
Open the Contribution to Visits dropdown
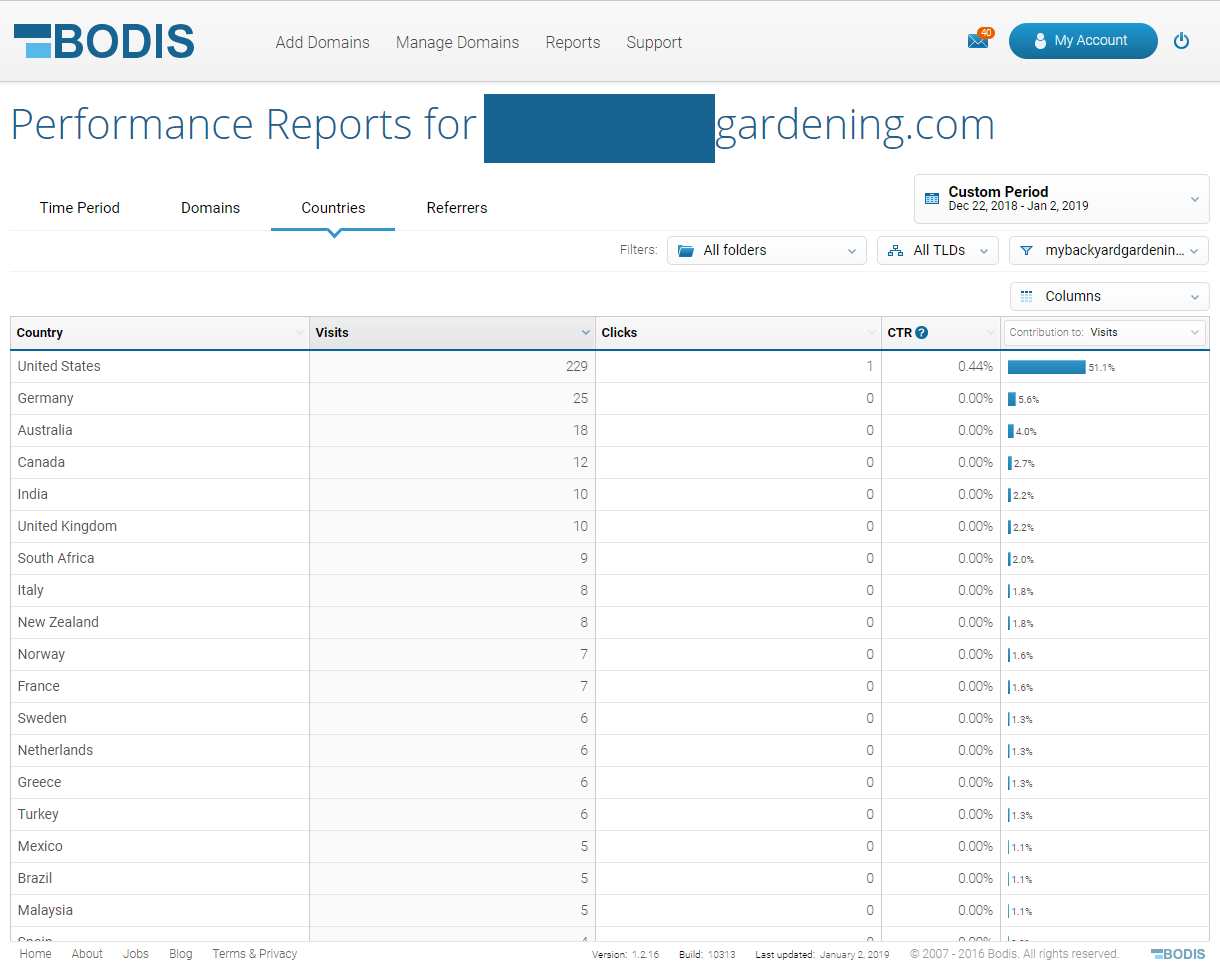click(1105, 332)
